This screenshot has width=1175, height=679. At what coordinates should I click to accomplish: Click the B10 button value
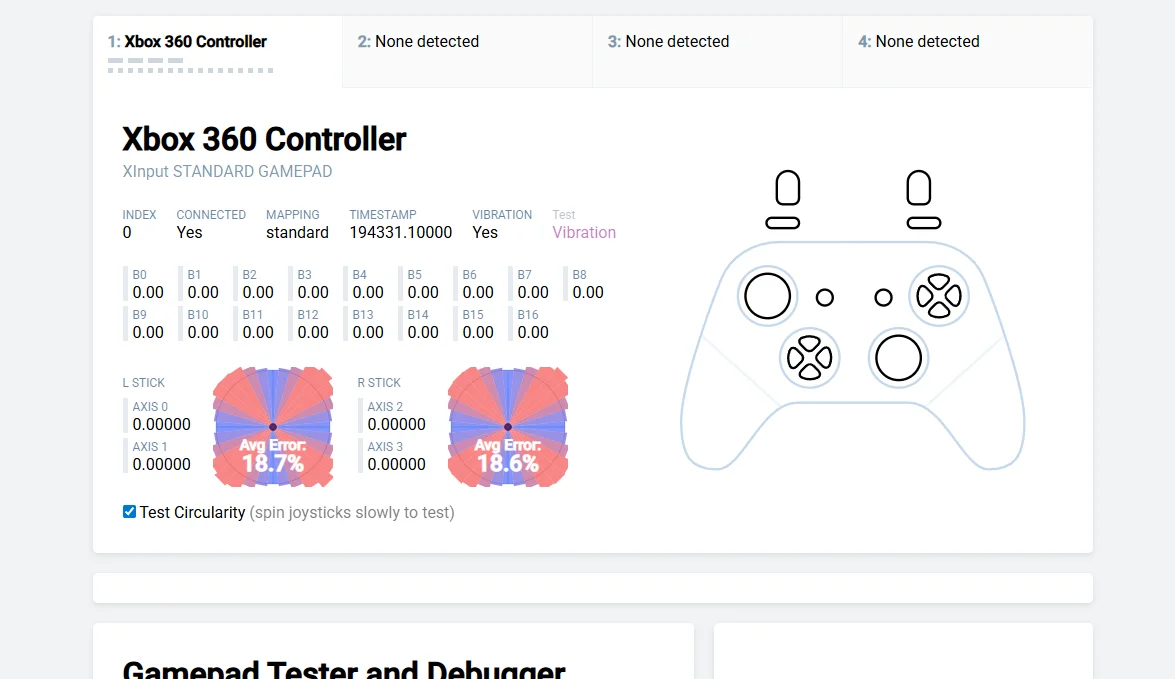(x=203, y=332)
